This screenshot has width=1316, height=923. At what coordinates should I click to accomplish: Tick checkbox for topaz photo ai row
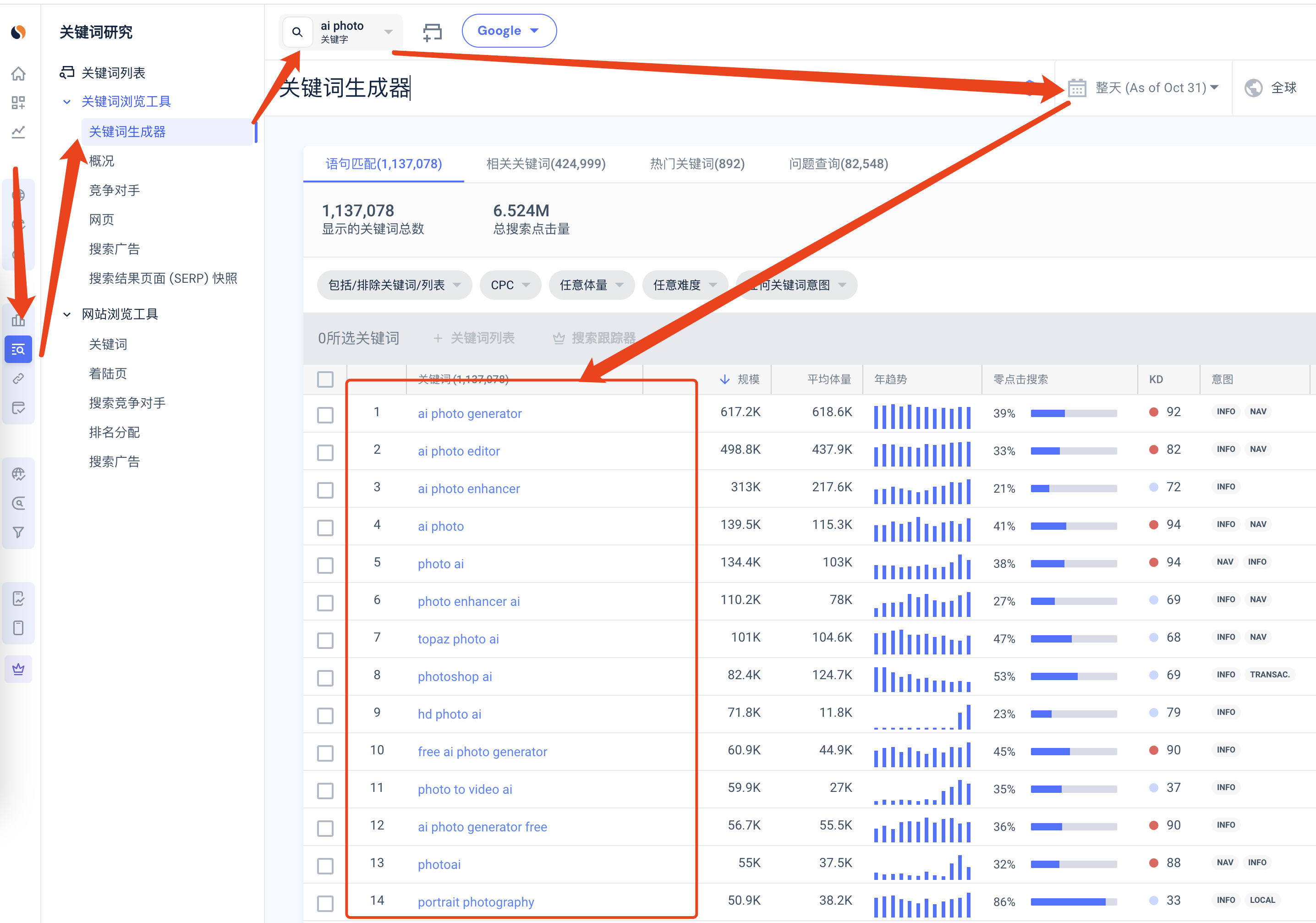click(x=325, y=640)
